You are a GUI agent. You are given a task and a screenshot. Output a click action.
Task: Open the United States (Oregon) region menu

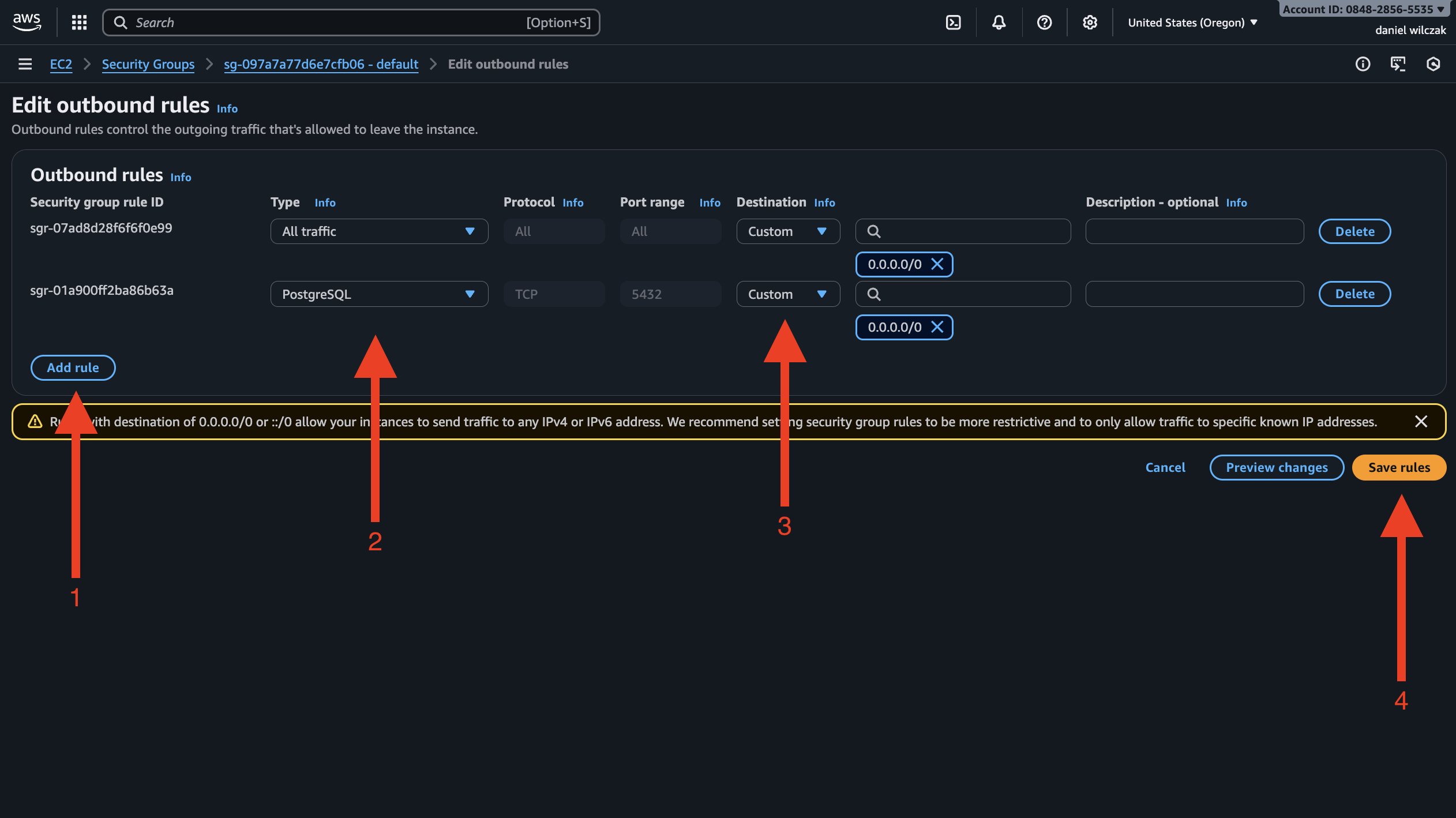click(1192, 22)
